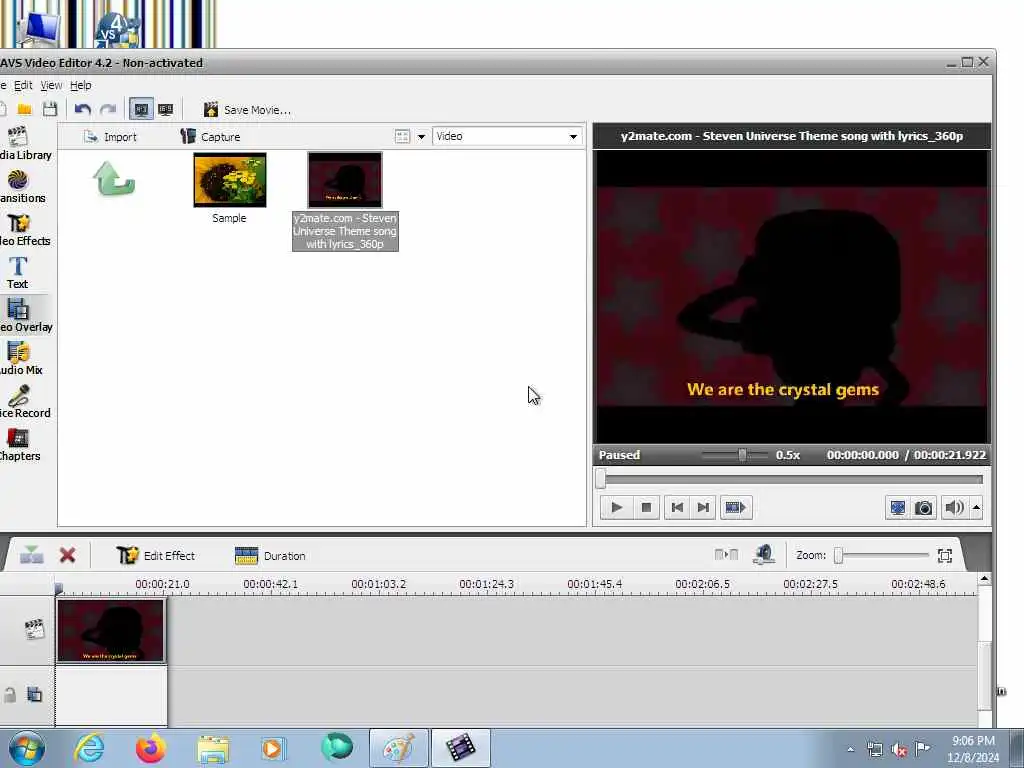The width and height of the screenshot is (1024, 768).
Task: Open the Audio Mix panel
Action: (21, 359)
